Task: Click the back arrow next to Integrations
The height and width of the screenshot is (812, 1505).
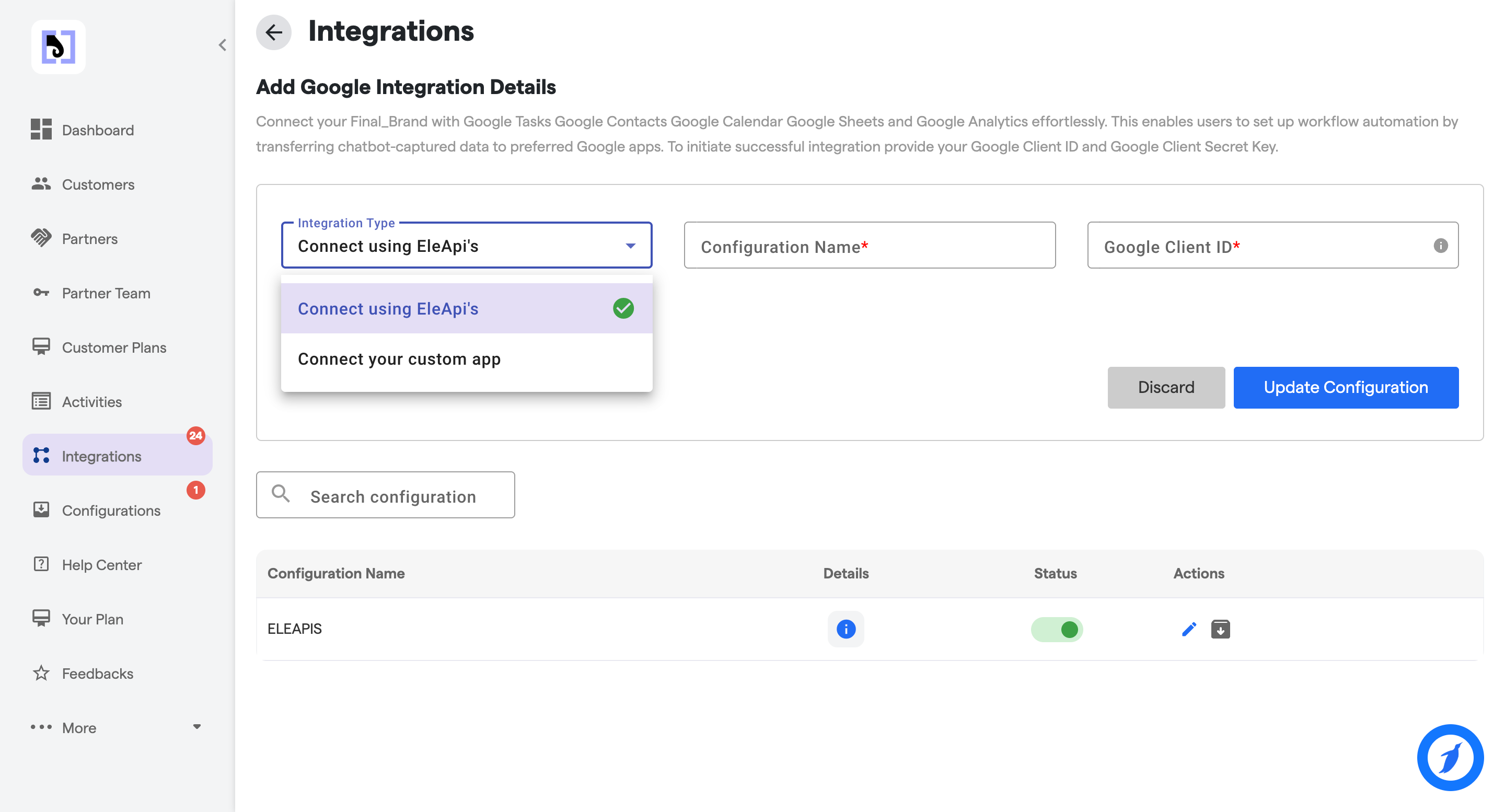Action: 273,32
